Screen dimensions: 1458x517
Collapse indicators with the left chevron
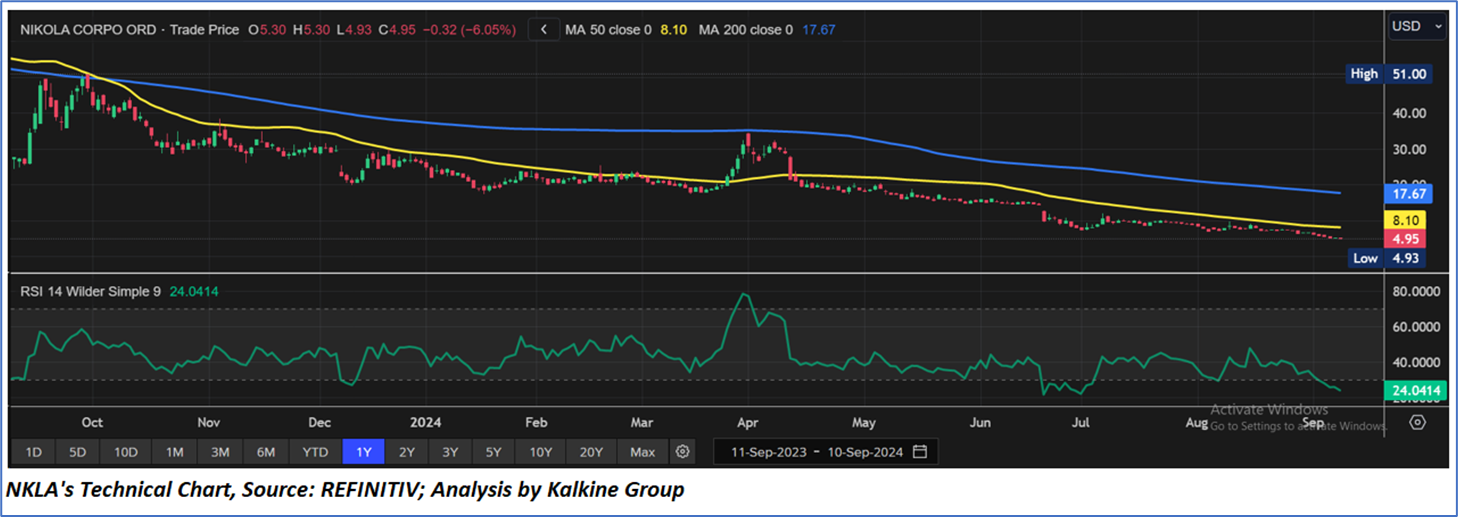[x=544, y=30]
